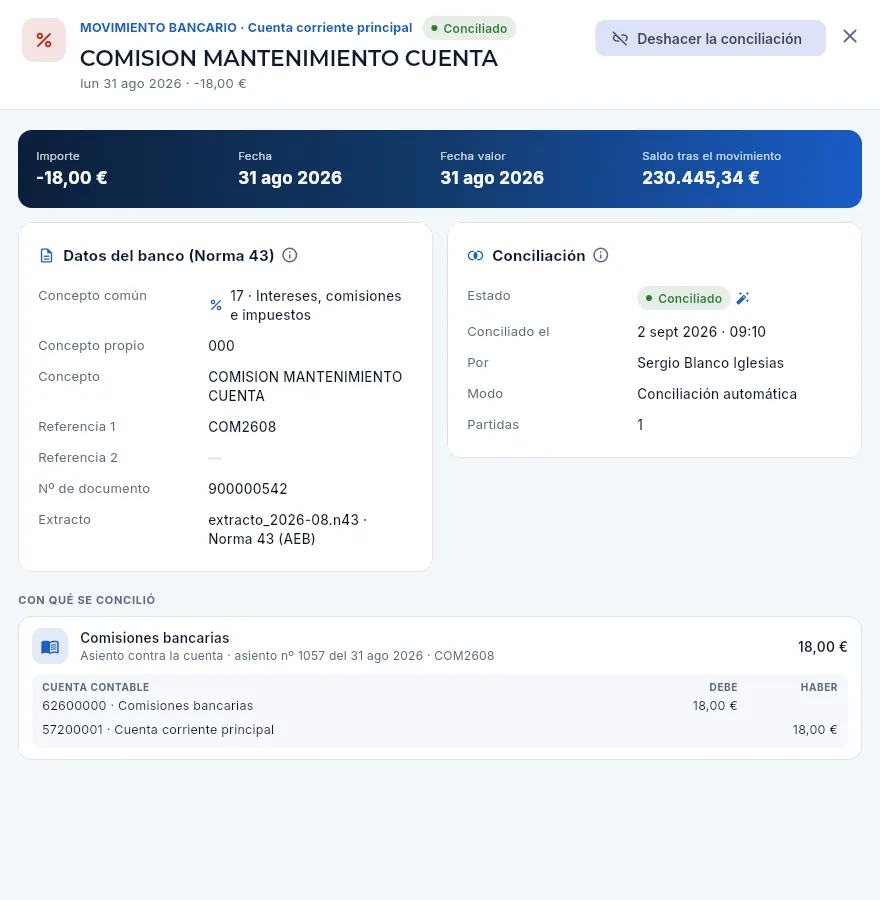Open 'Cuenta corriente principal' breadcrumb

[330, 28]
